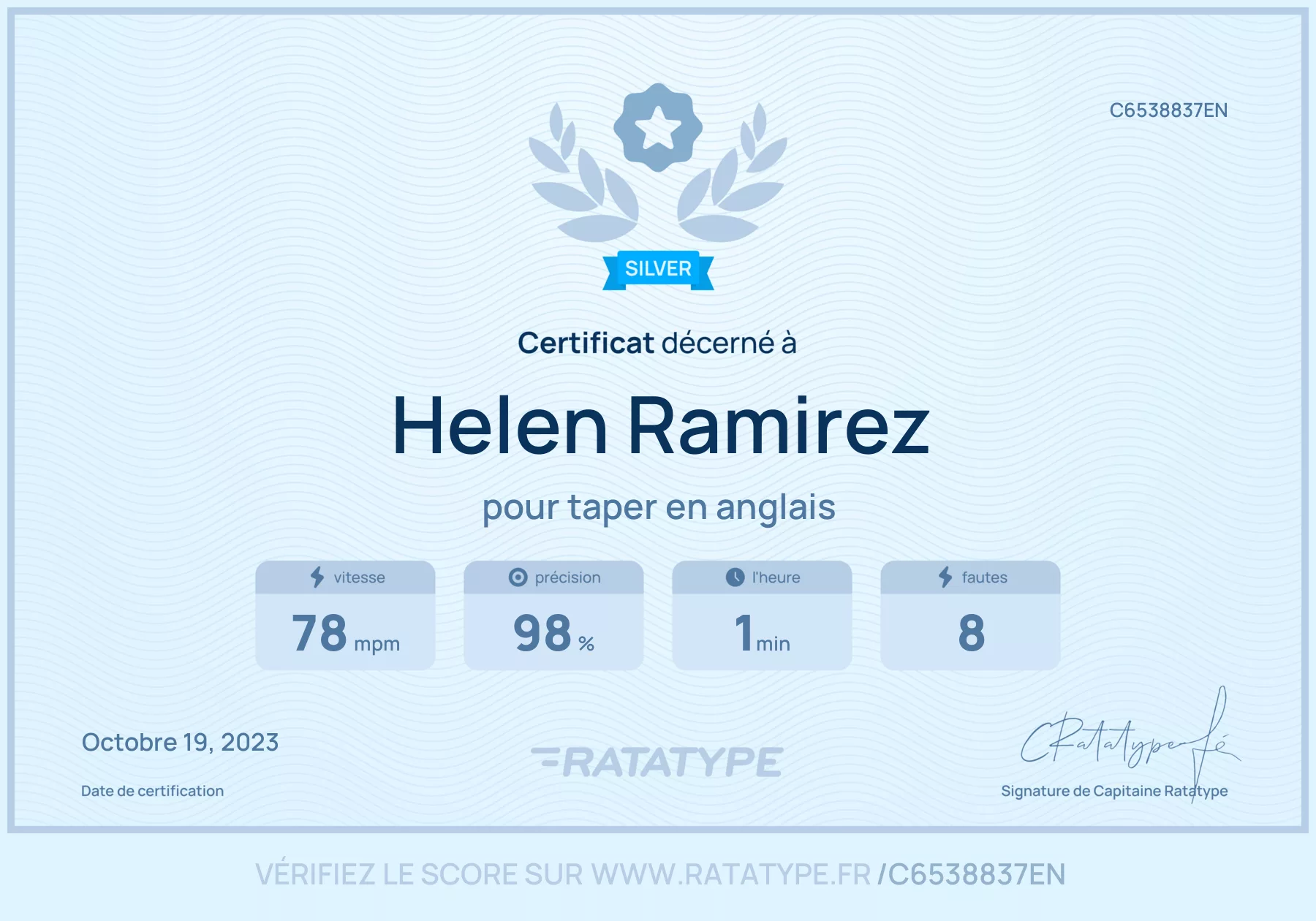Click the 'précision' label

pos(567,577)
